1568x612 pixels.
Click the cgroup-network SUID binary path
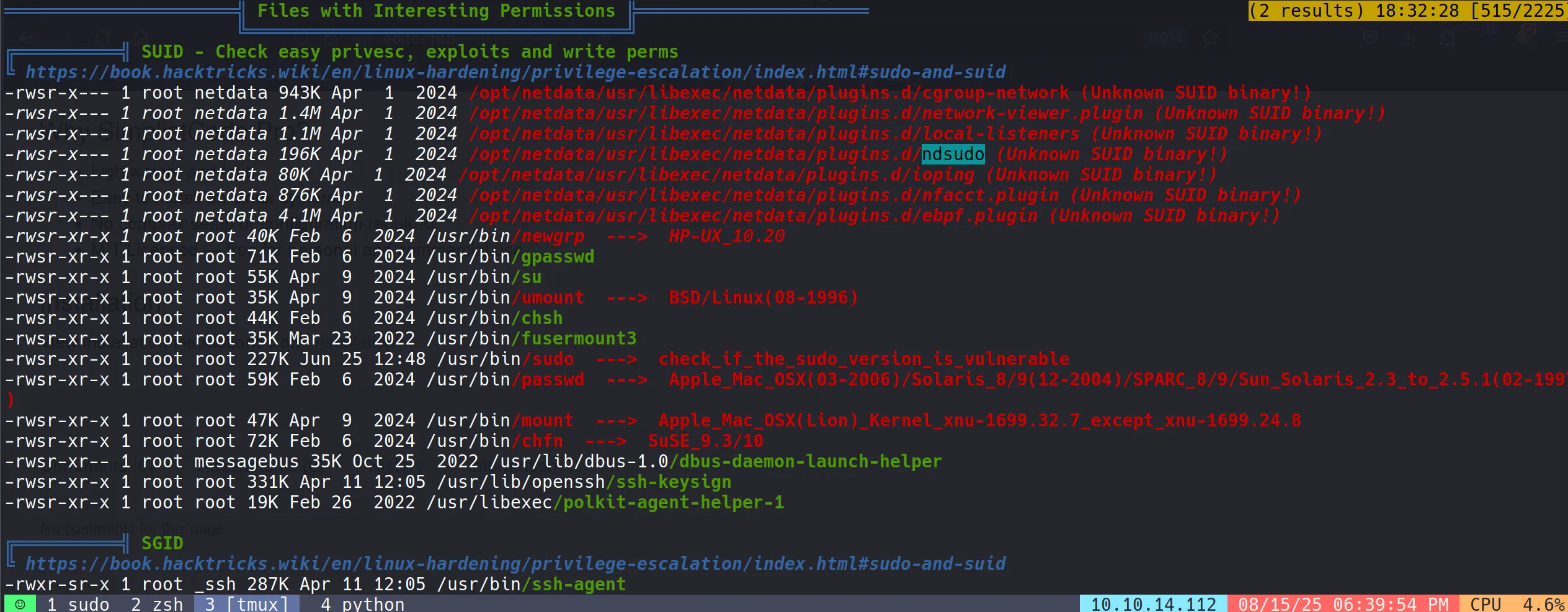[769, 93]
